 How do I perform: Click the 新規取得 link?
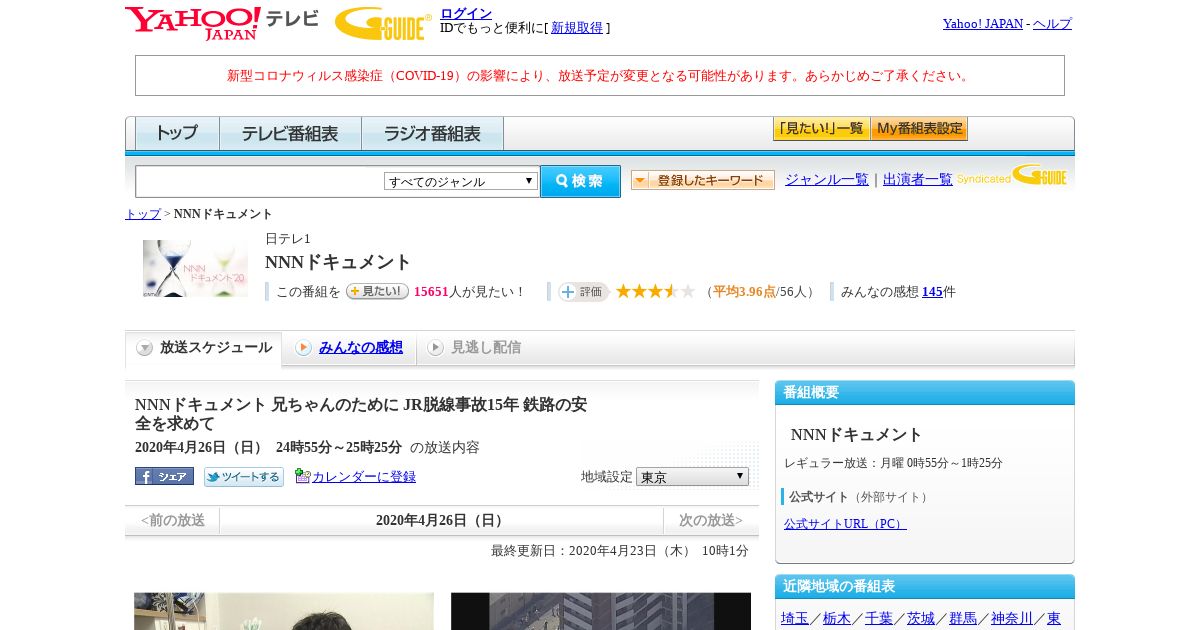coord(577,28)
